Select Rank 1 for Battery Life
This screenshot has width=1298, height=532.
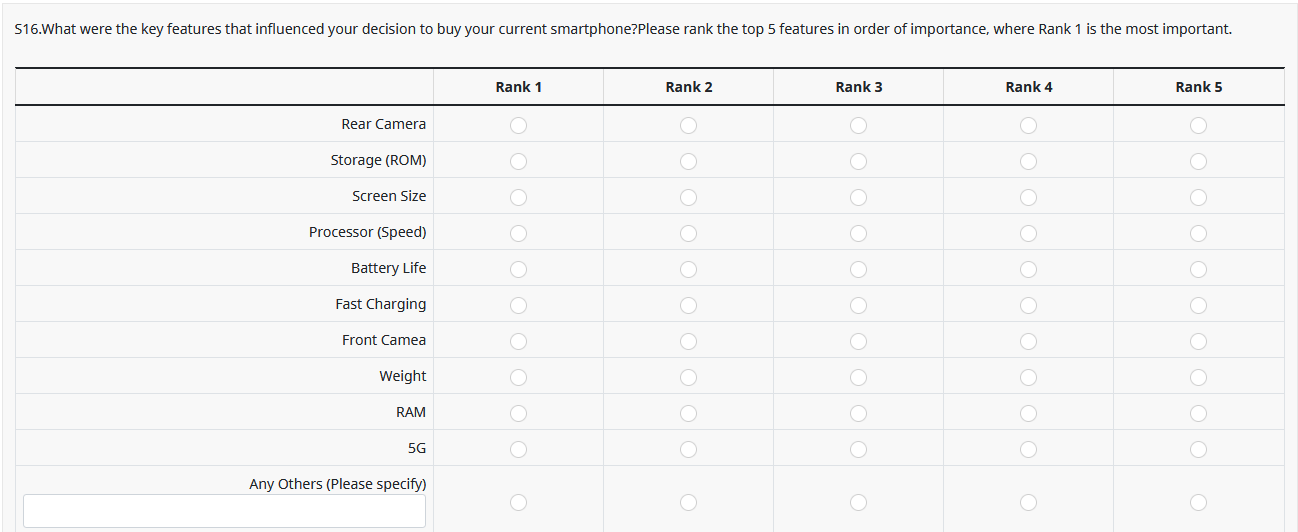(x=518, y=269)
